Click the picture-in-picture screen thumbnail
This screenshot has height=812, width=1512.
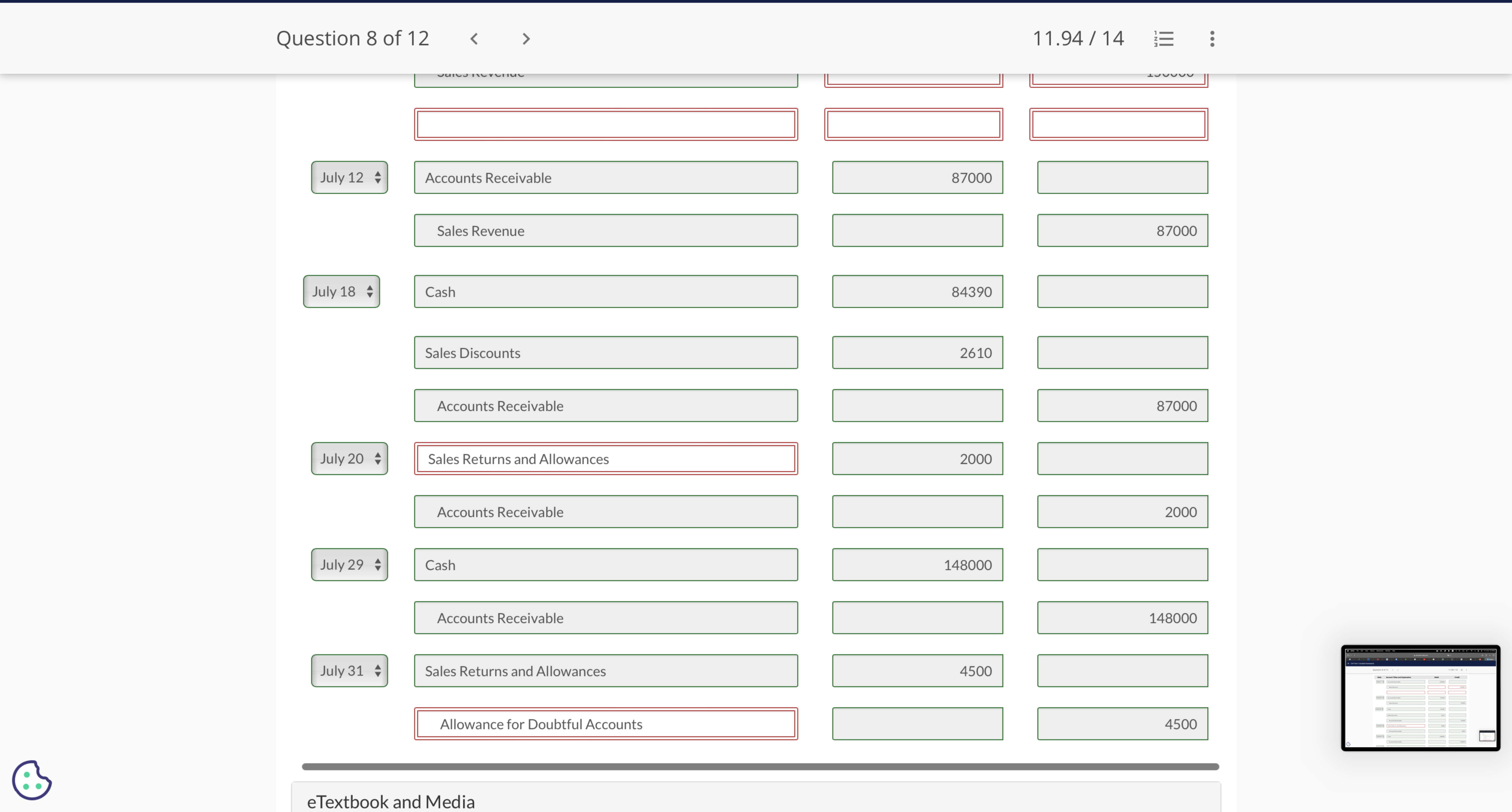point(1420,697)
